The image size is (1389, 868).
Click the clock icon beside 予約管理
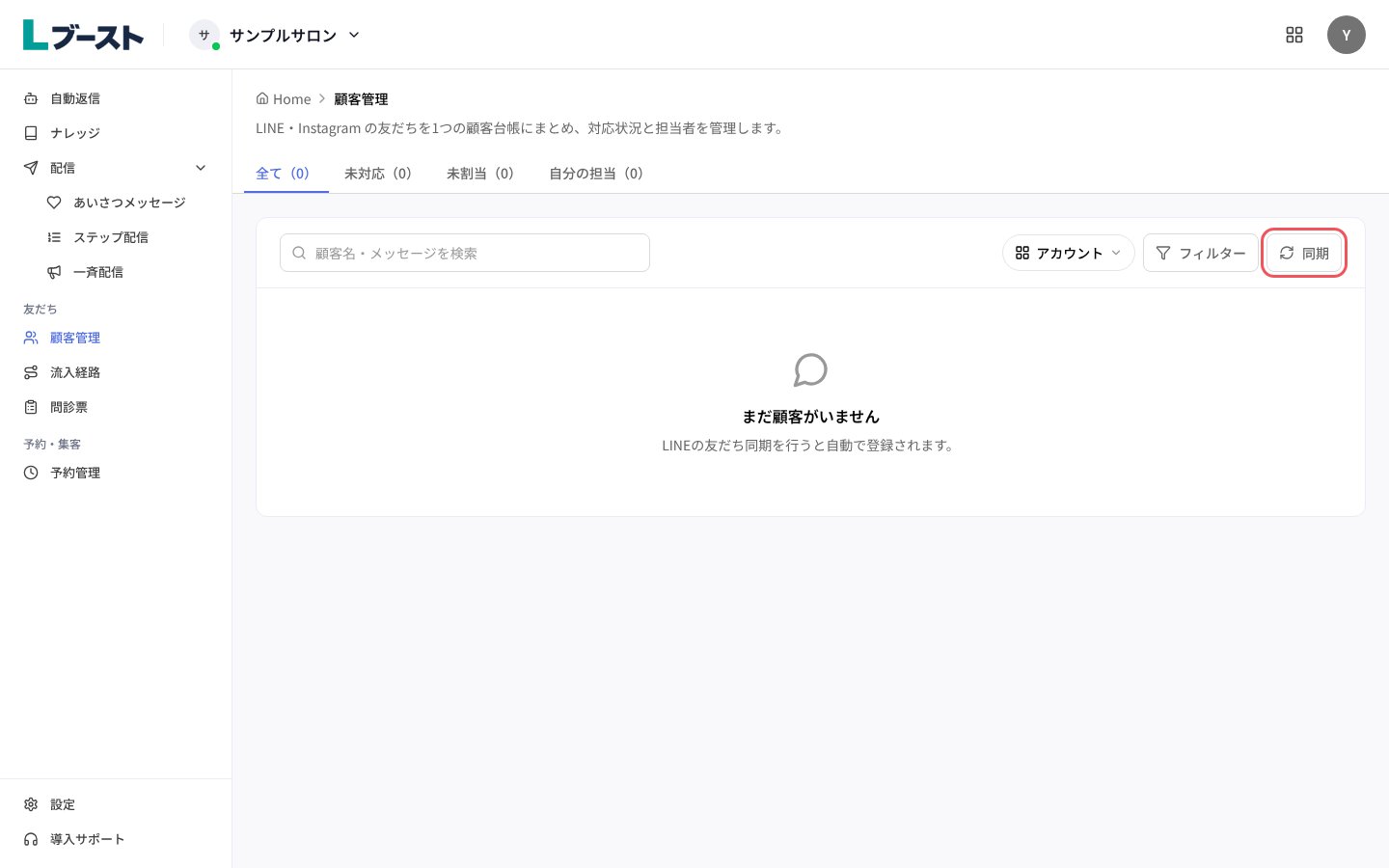pyautogui.click(x=31, y=473)
